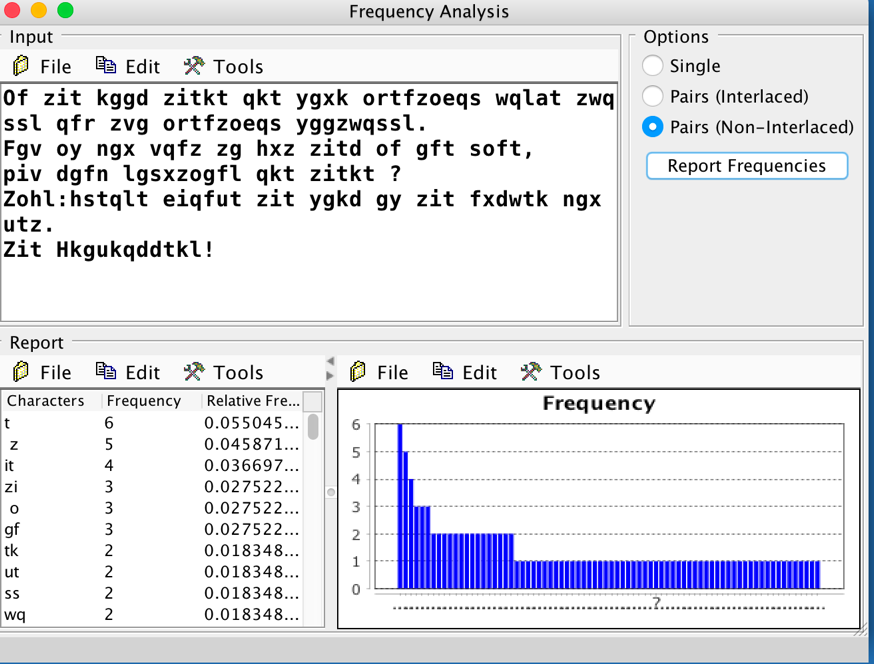Choose Pairs (Interlaced) option
874x664 pixels.
653,97
